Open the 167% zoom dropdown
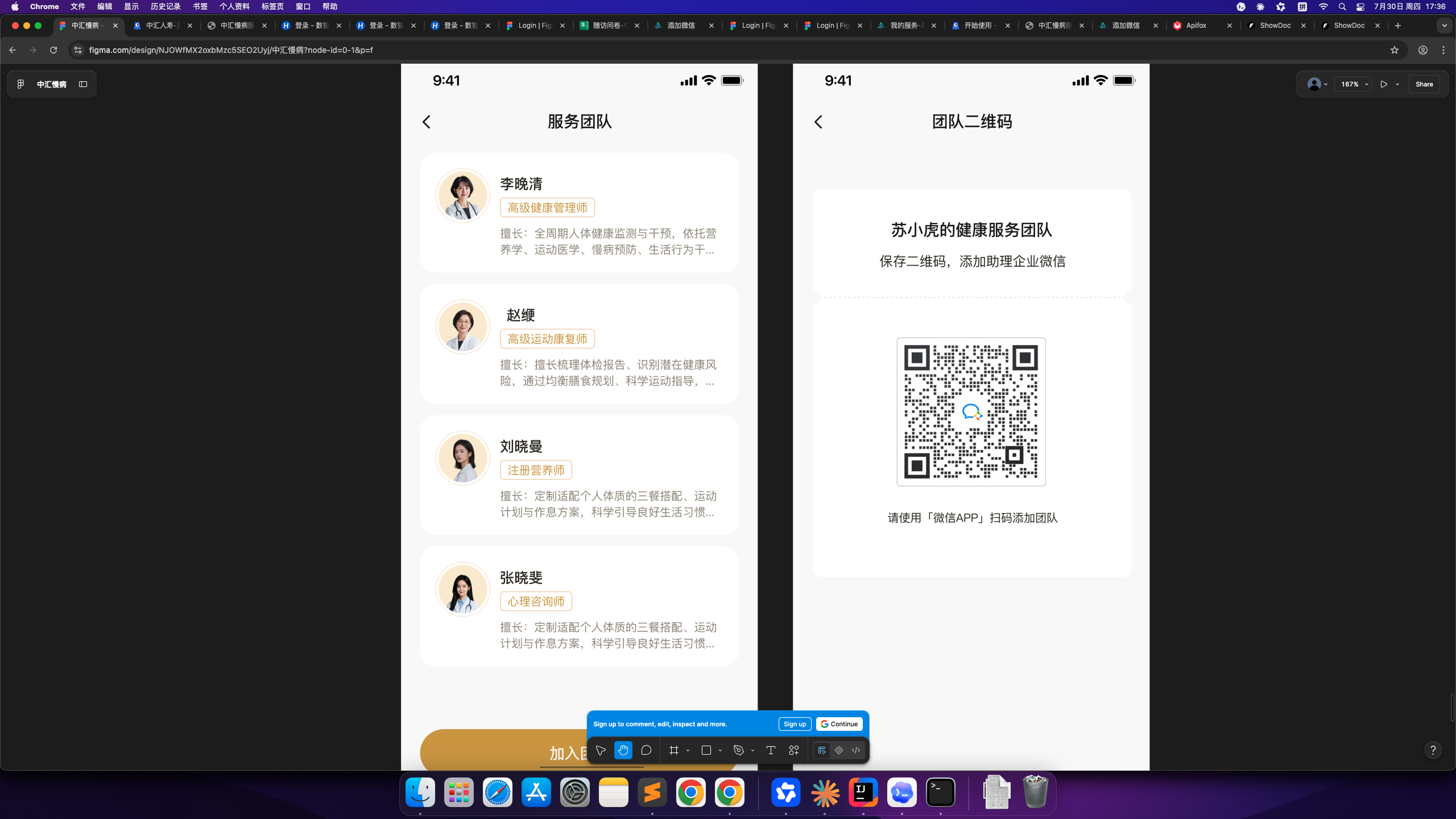Viewport: 1456px width, 819px height. [x=1354, y=84]
